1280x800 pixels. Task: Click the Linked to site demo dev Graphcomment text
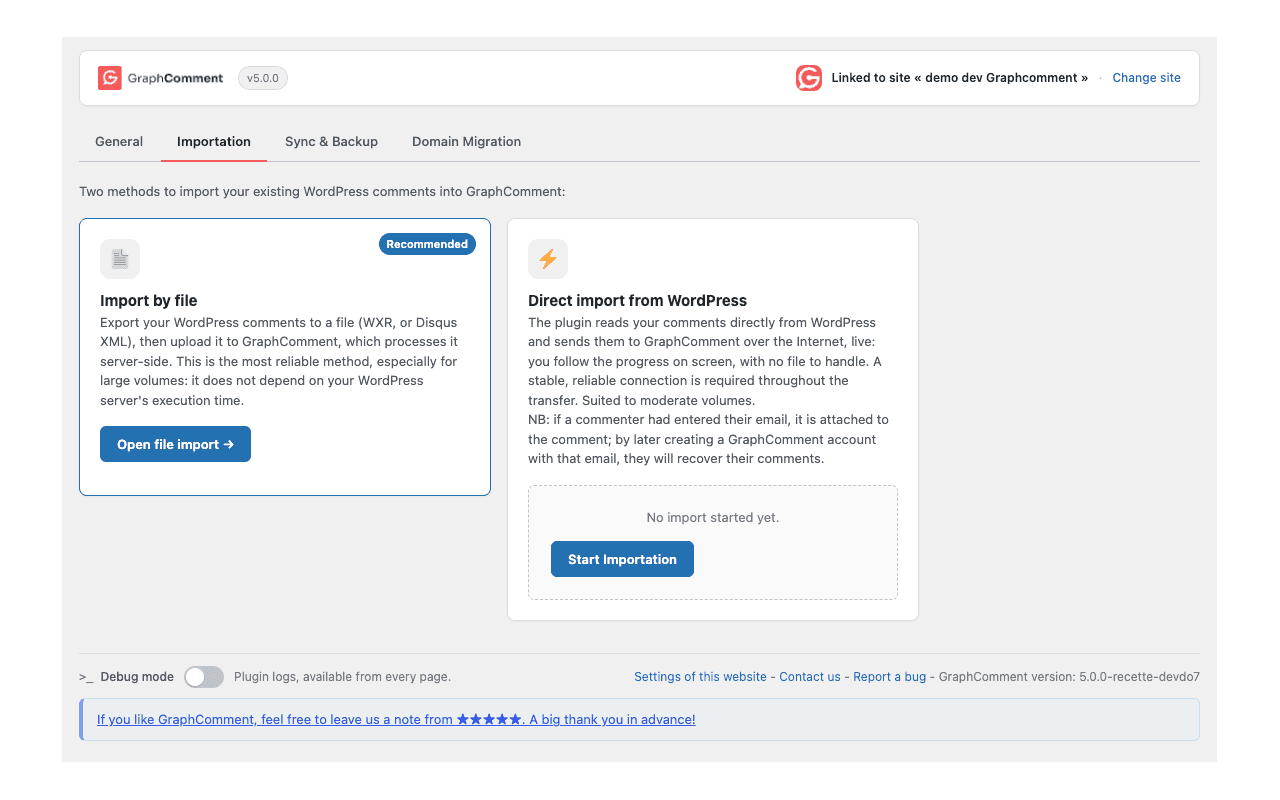[960, 78]
